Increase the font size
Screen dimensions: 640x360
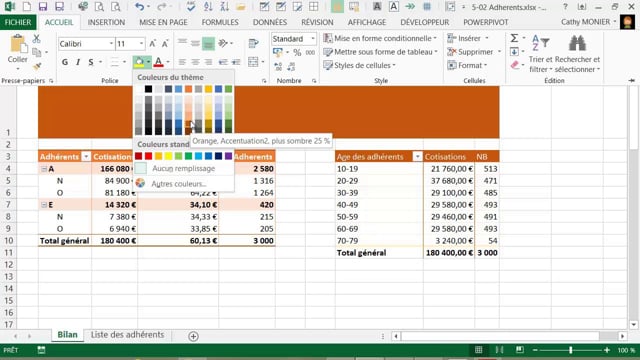(153, 44)
